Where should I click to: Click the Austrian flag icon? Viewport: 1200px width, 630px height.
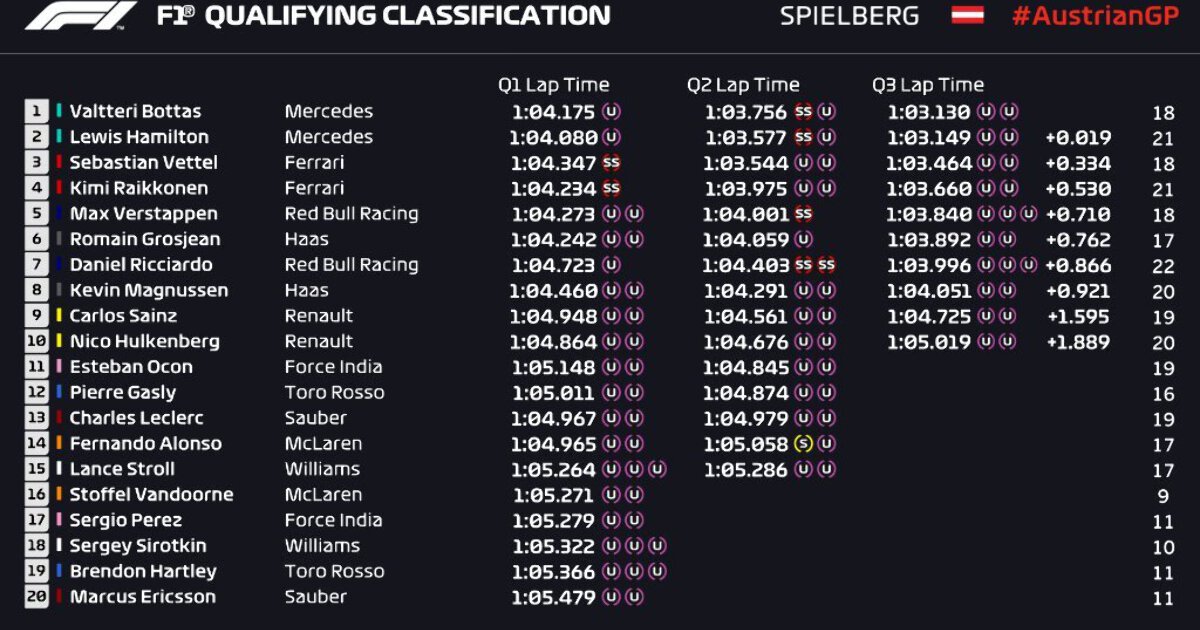pos(967,15)
